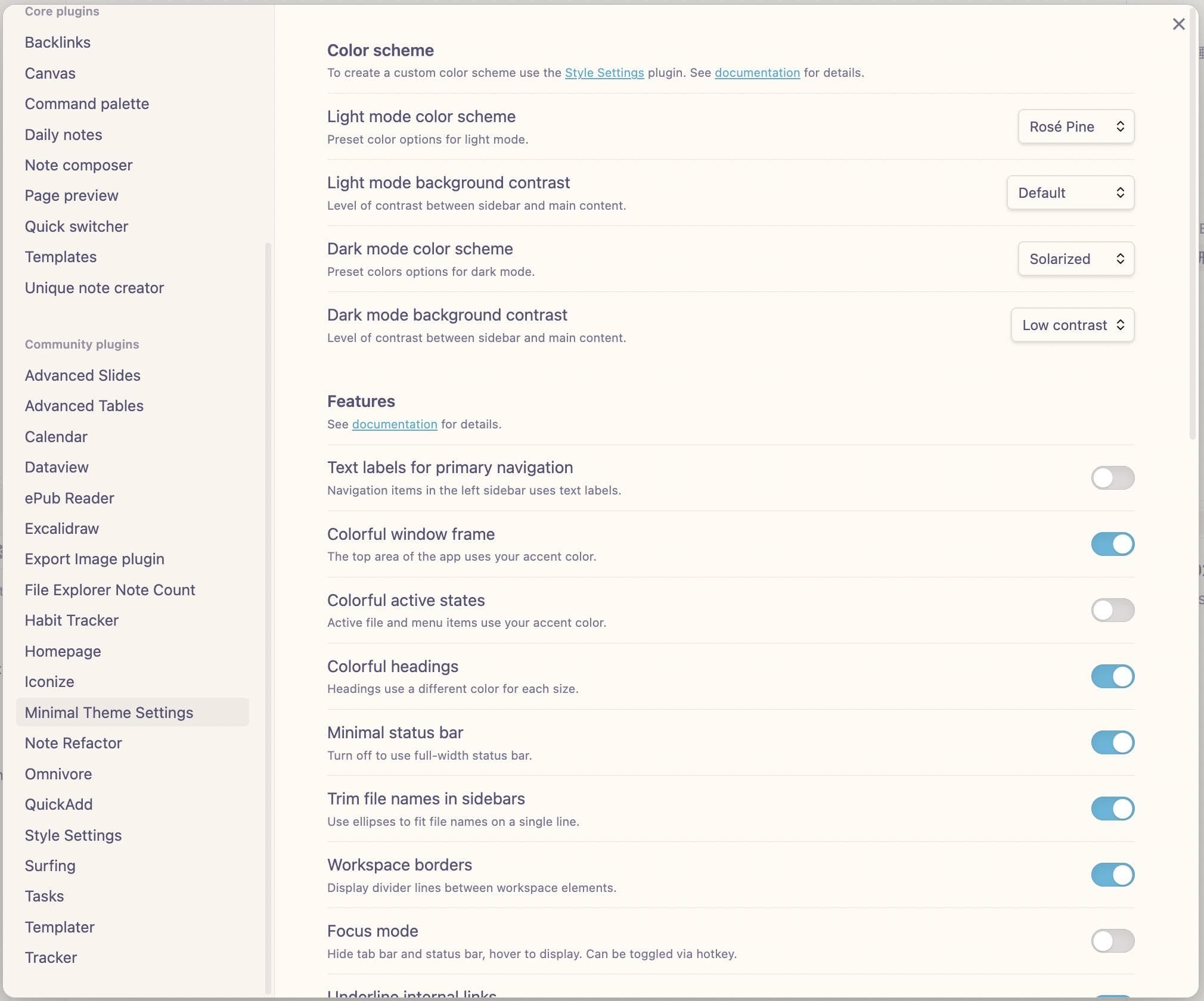Toggle Minimal status bar off
Image resolution: width=1204 pixels, height=1001 pixels.
[1112, 742]
